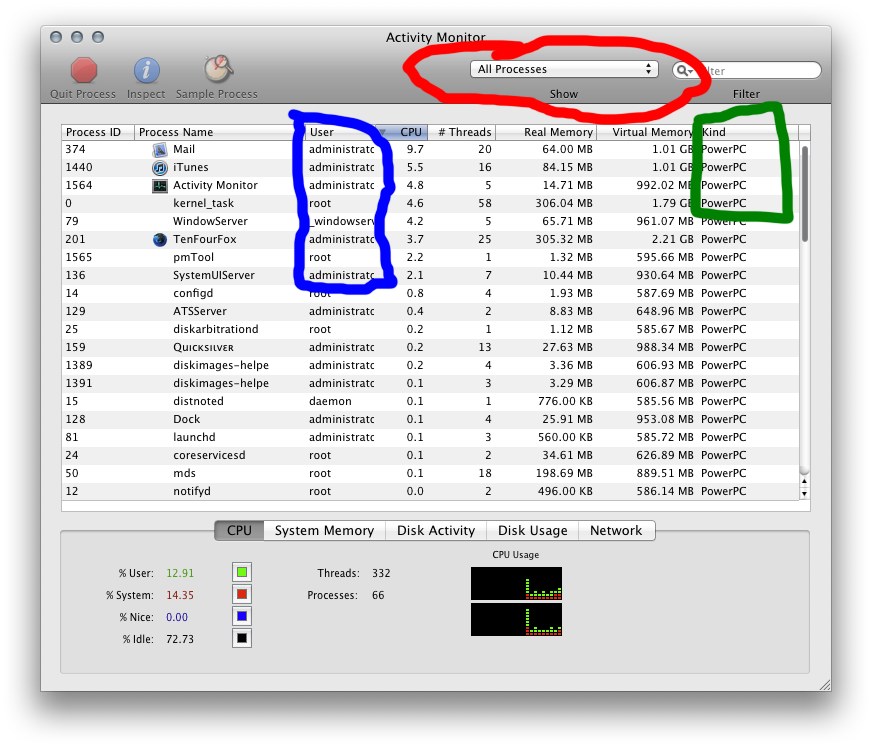
Task: Click the window zoom button
Action: pyautogui.click(x=98, y=37)
